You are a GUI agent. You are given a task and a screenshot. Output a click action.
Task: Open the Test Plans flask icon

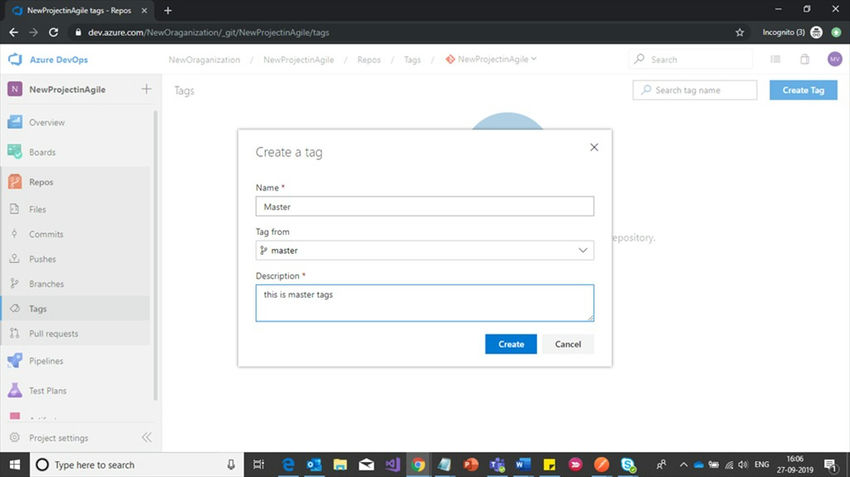click(15, 390)
